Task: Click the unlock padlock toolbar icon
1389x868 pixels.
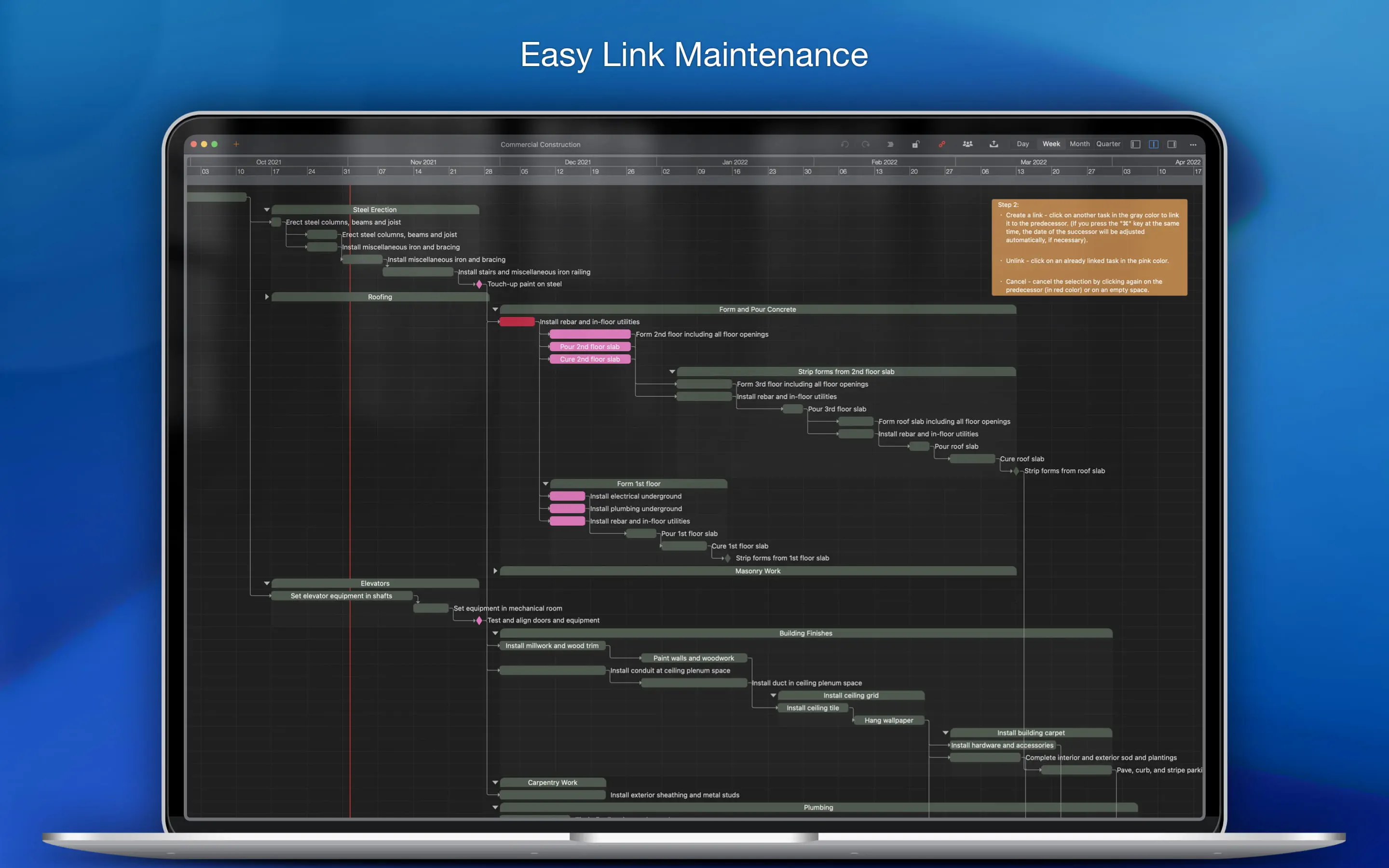Action: point(915,144)
